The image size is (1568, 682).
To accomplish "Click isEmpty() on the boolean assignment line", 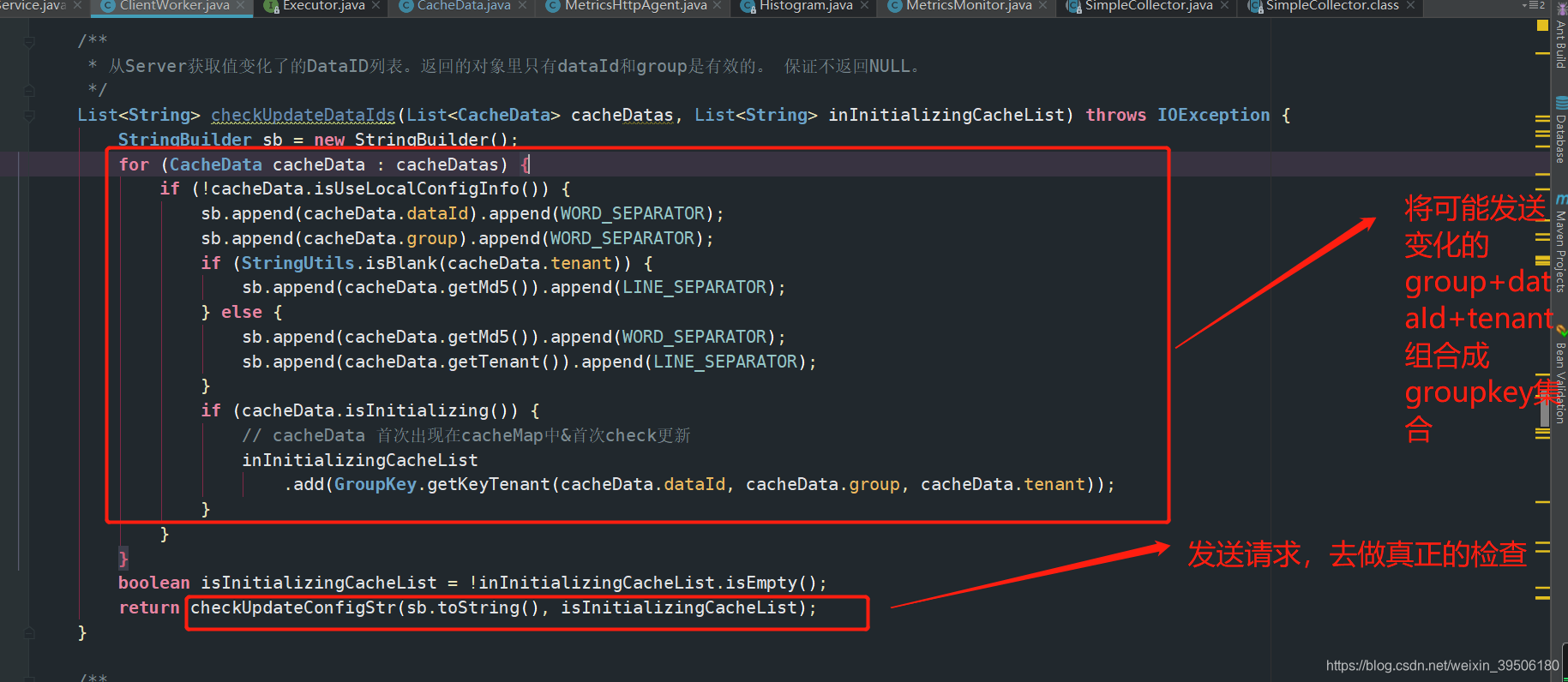I will [771, 583].
